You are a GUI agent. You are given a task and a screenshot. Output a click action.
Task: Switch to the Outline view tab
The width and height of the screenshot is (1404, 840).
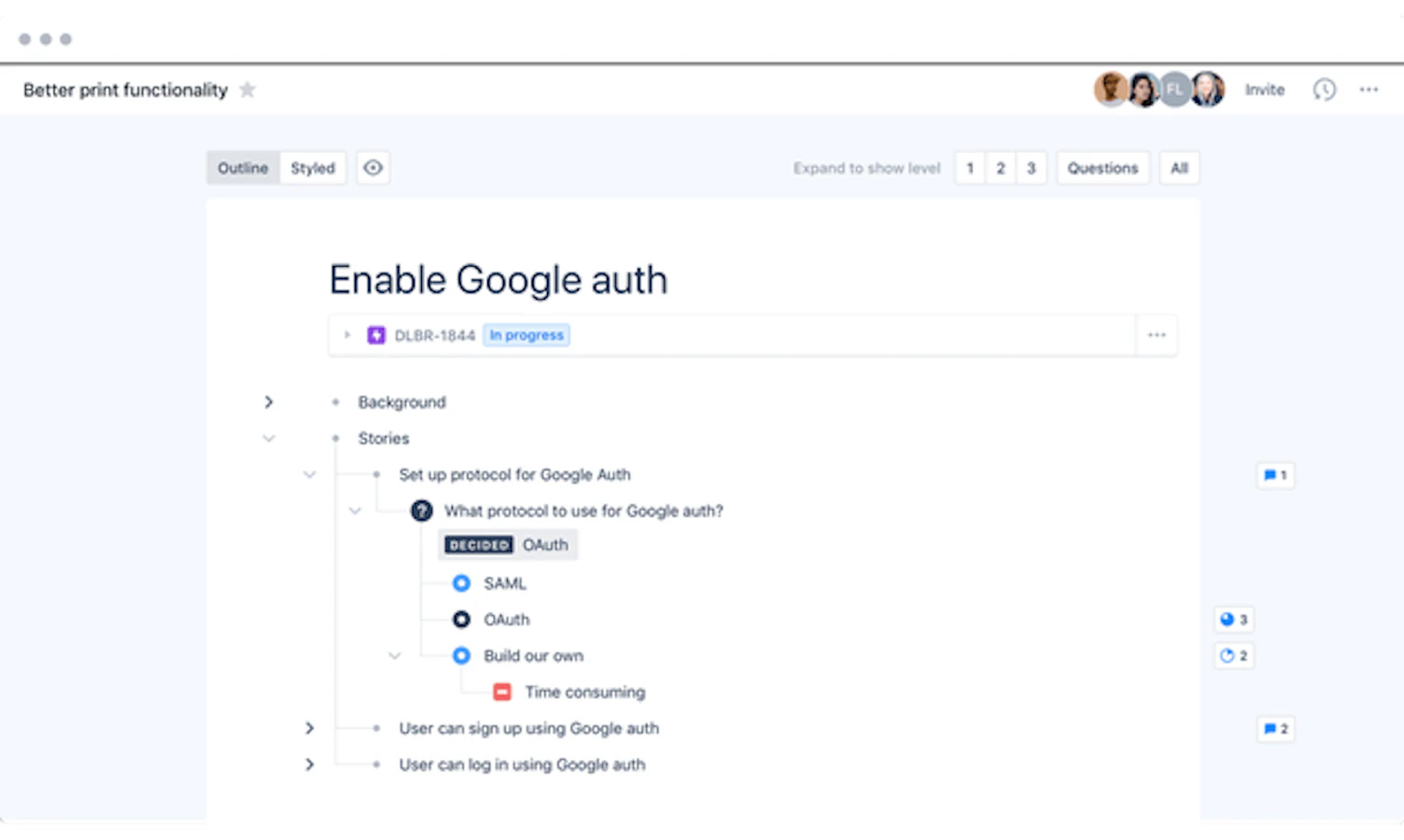tap(243, 168)
